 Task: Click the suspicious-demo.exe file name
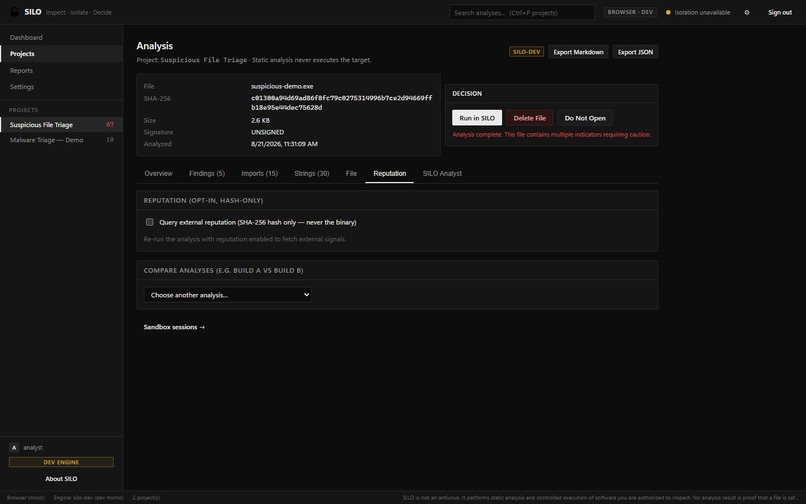pyautogui.click(x=282, y=86)
